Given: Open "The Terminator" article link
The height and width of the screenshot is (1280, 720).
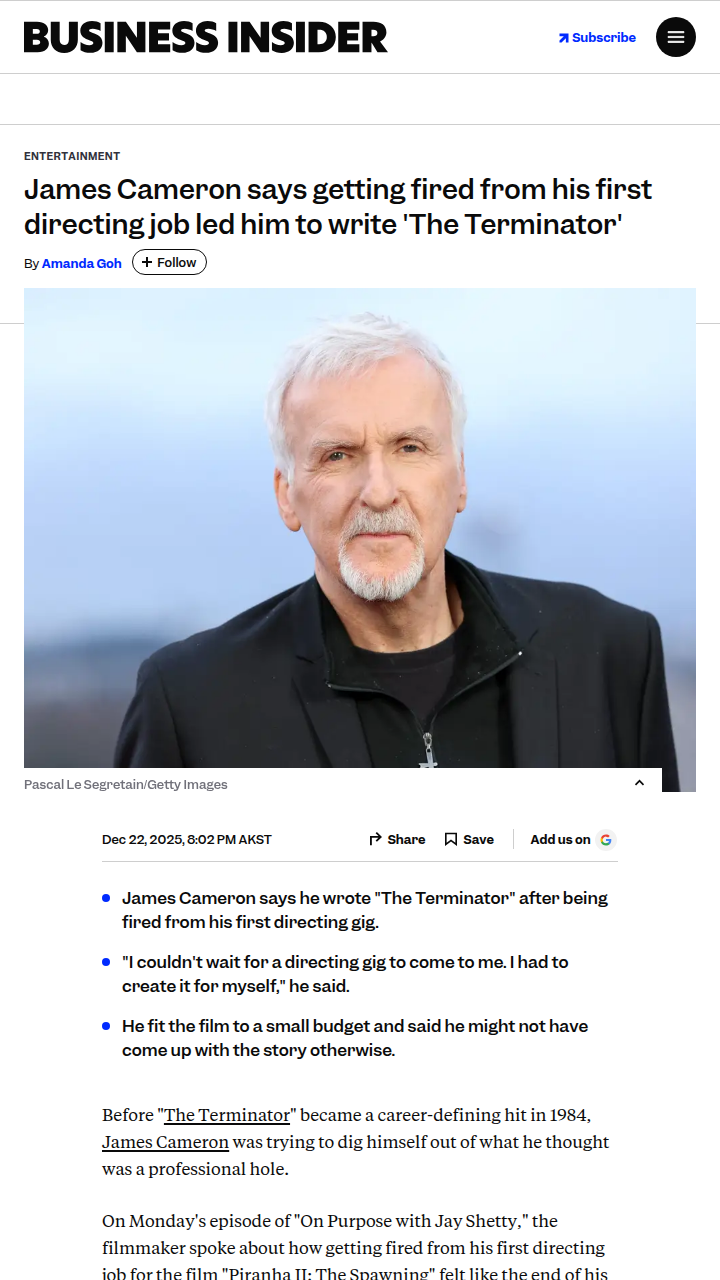Looking at the screenshot, I should (227, 1114).
